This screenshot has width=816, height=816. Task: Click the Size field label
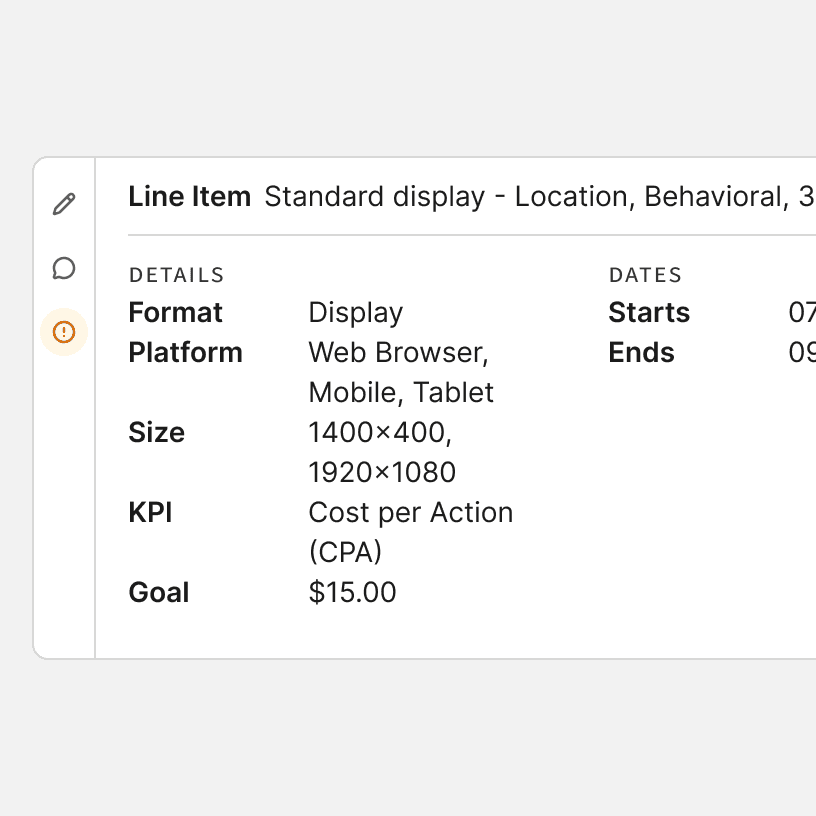point(157,433)
